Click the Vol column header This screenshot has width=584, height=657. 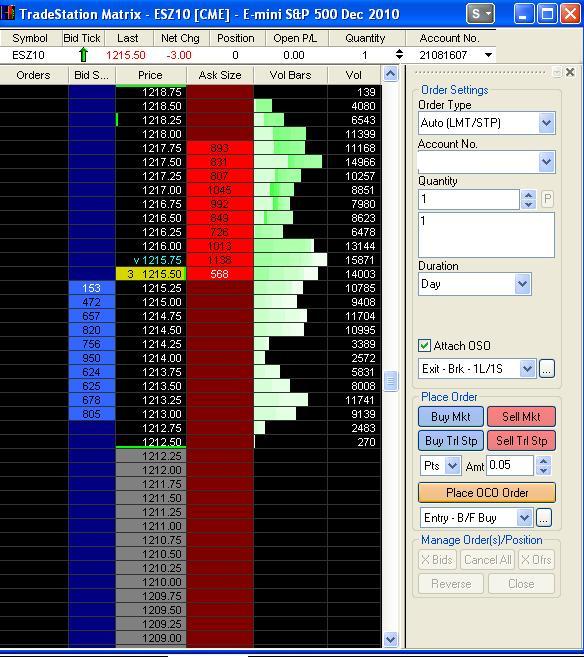point(354,75)
